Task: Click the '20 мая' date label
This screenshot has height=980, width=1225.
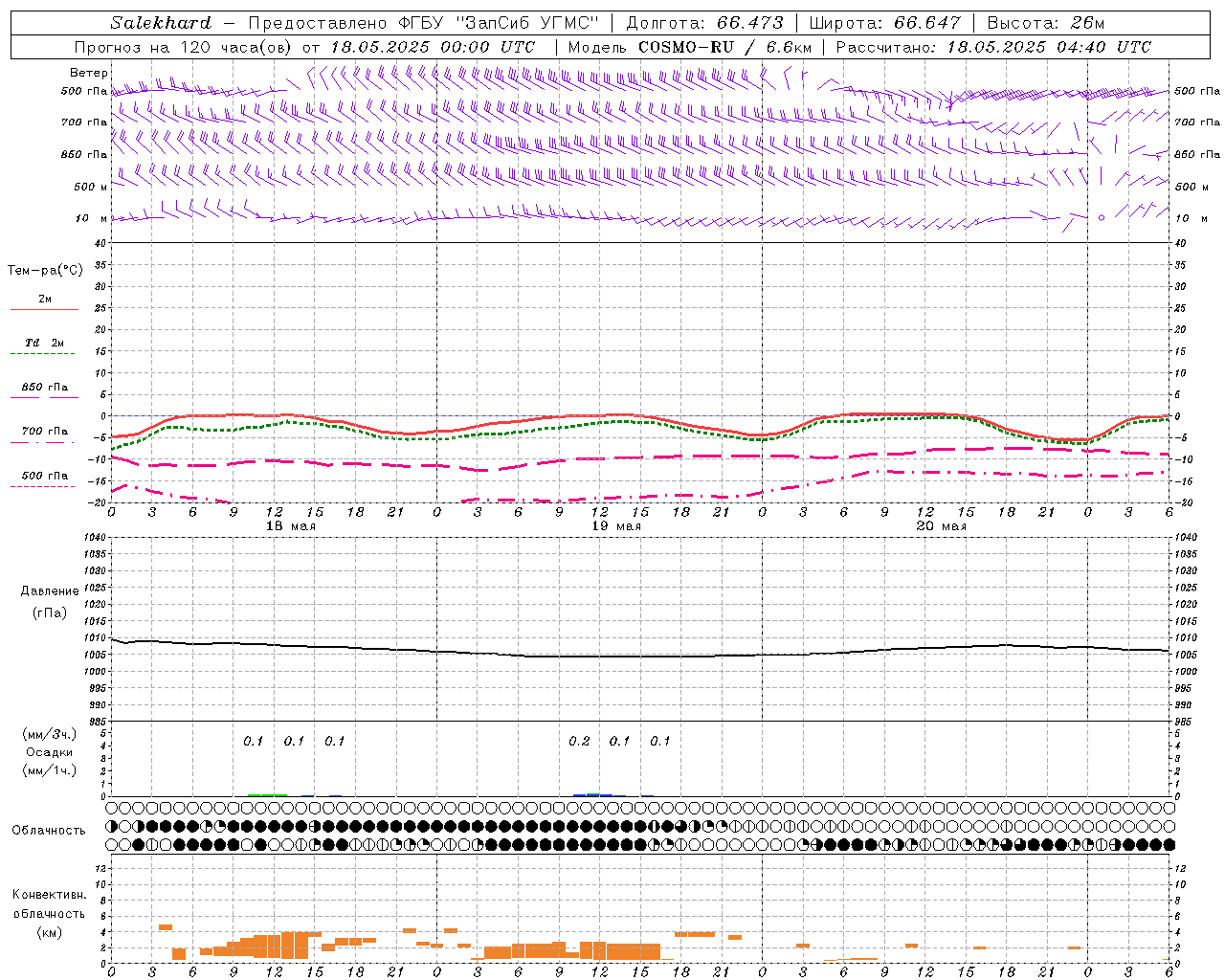Action: [942, 526]
